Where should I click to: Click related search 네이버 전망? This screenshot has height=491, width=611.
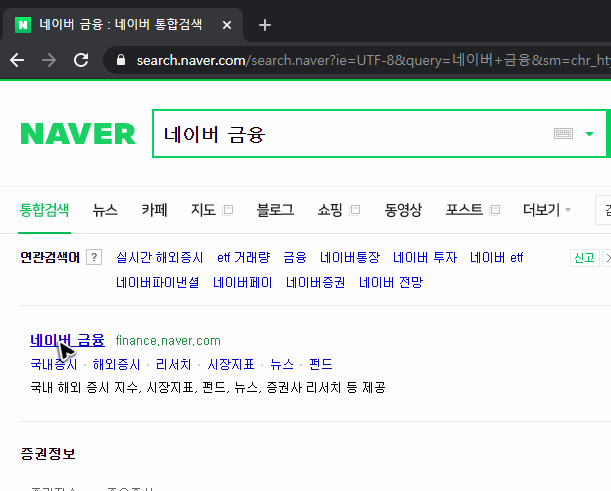pyautogui.click(x=391, y=283)
